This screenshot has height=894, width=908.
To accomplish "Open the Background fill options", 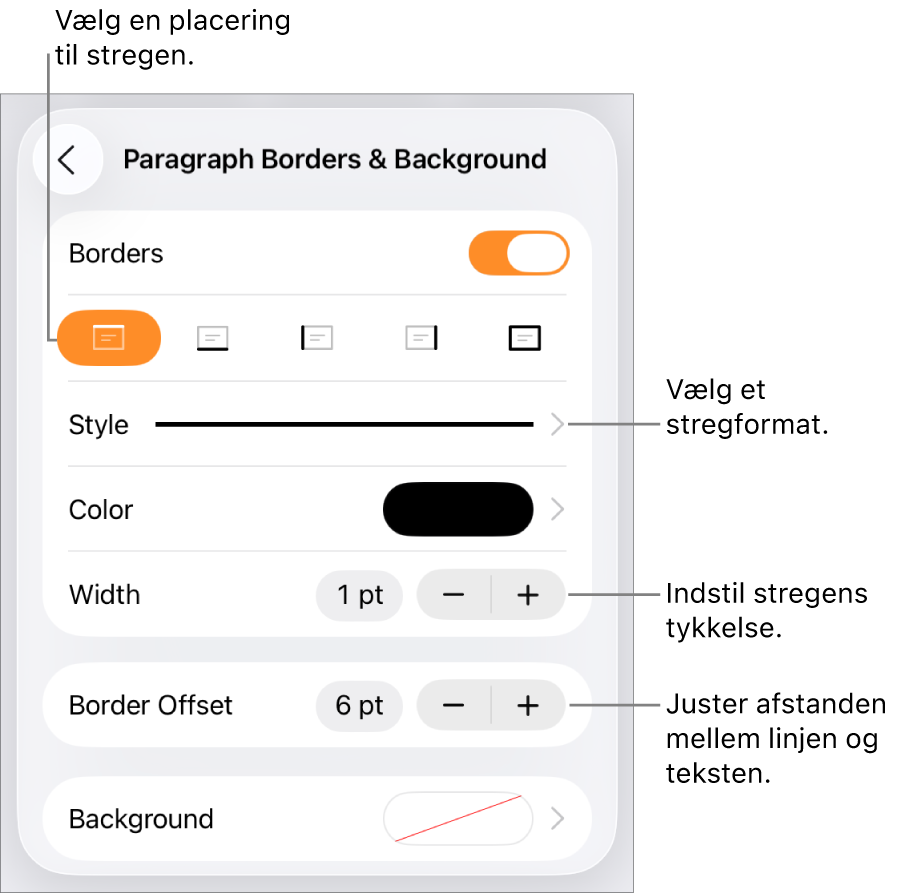I will (x=458, y=818).
